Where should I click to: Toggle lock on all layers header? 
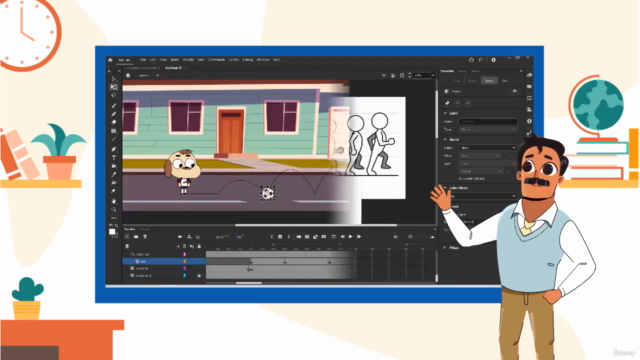point(199,246)
